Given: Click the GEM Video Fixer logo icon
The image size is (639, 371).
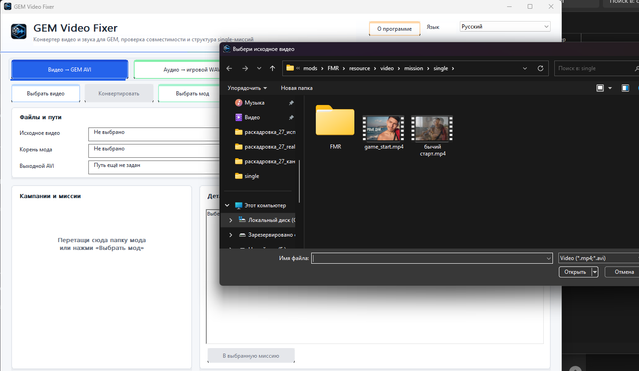Looking at the screenshot, I should 19,31.
